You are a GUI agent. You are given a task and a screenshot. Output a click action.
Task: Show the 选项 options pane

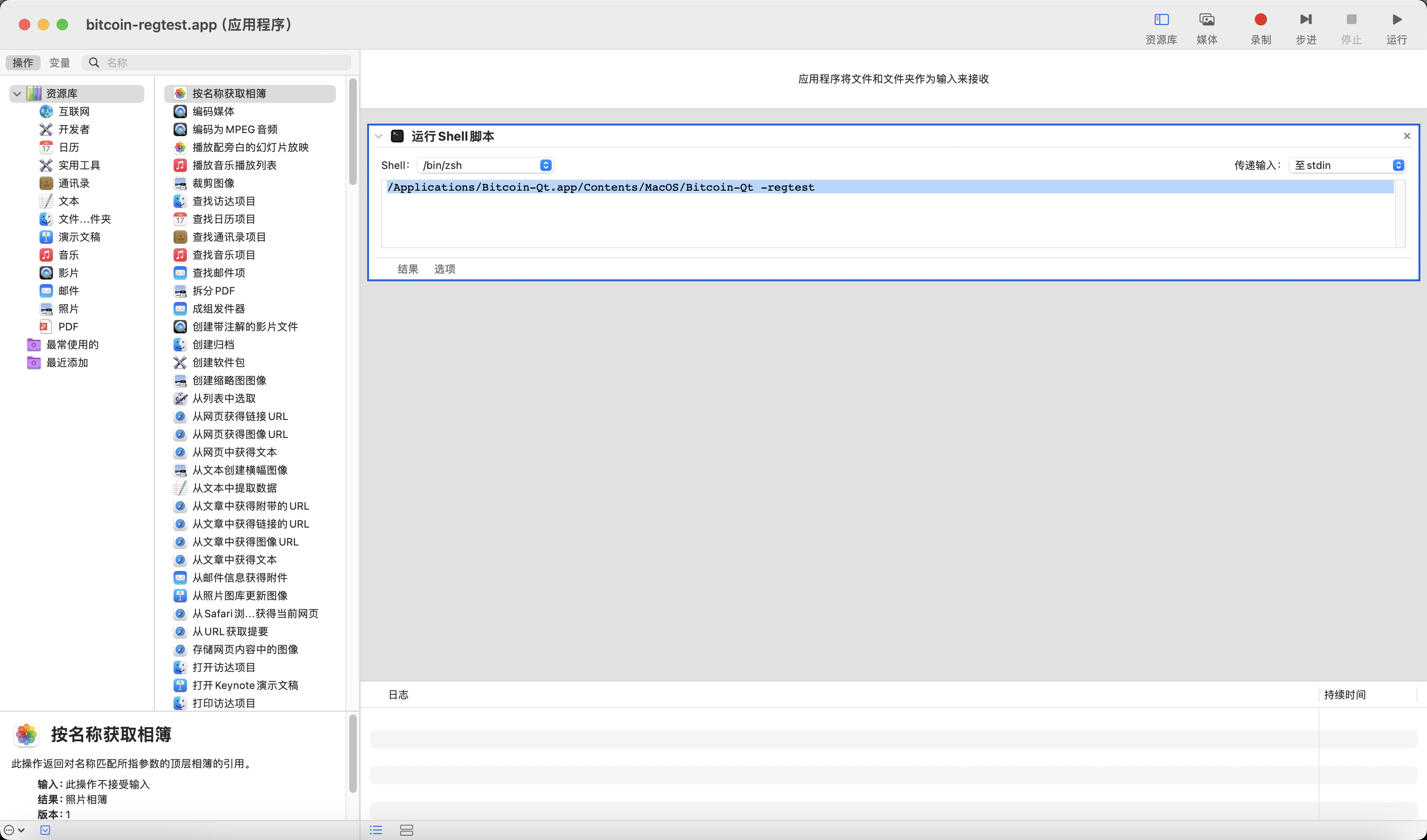(x=445, y=269)
